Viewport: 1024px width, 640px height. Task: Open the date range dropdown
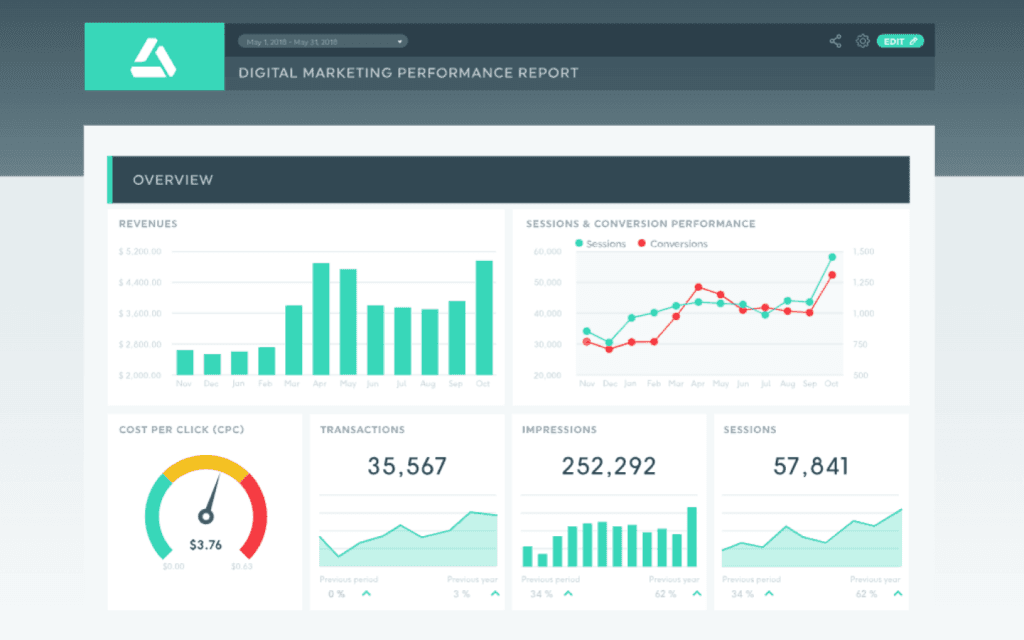[x=323, y=41]
